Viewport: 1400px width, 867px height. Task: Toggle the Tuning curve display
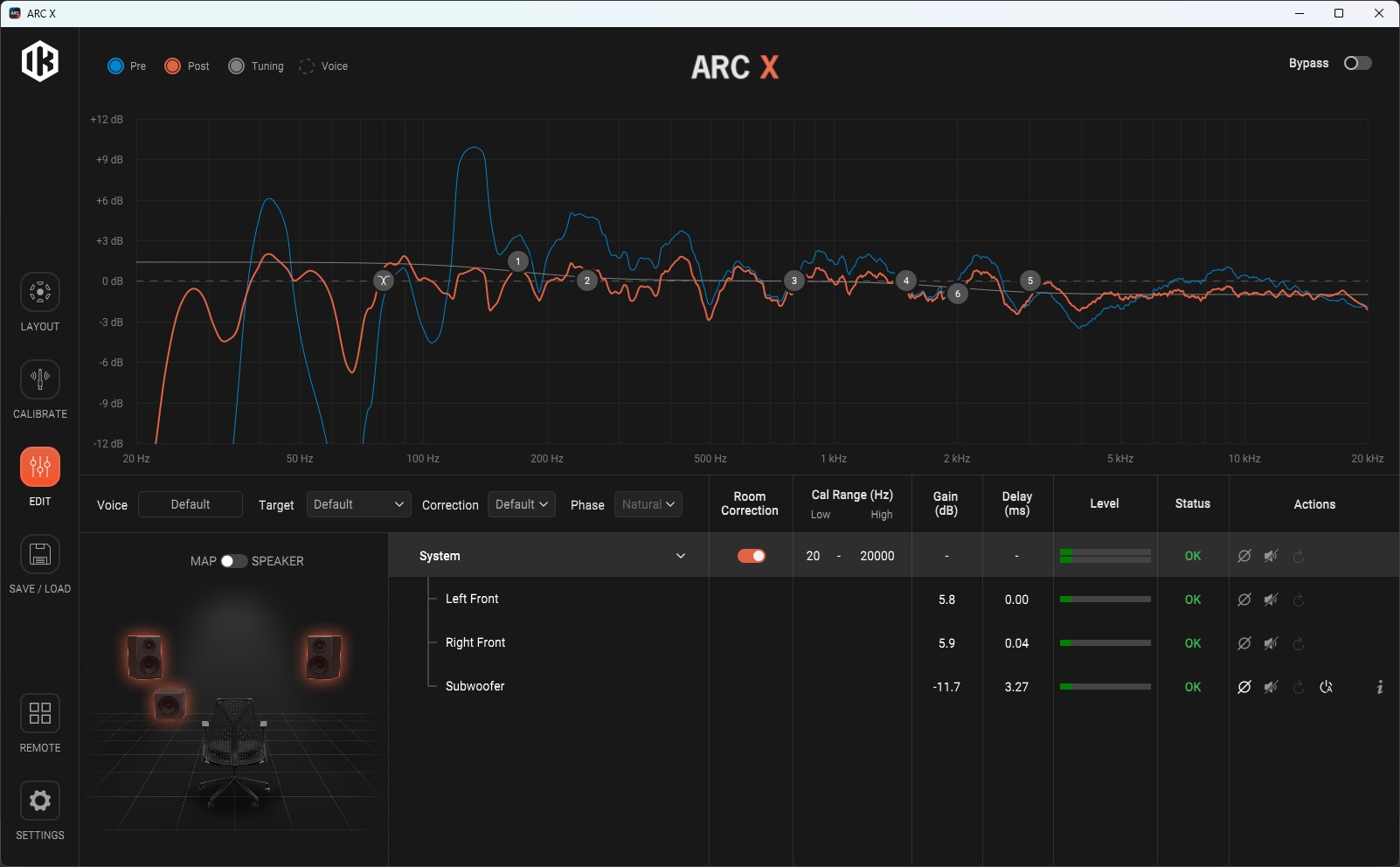click(255, 66)
